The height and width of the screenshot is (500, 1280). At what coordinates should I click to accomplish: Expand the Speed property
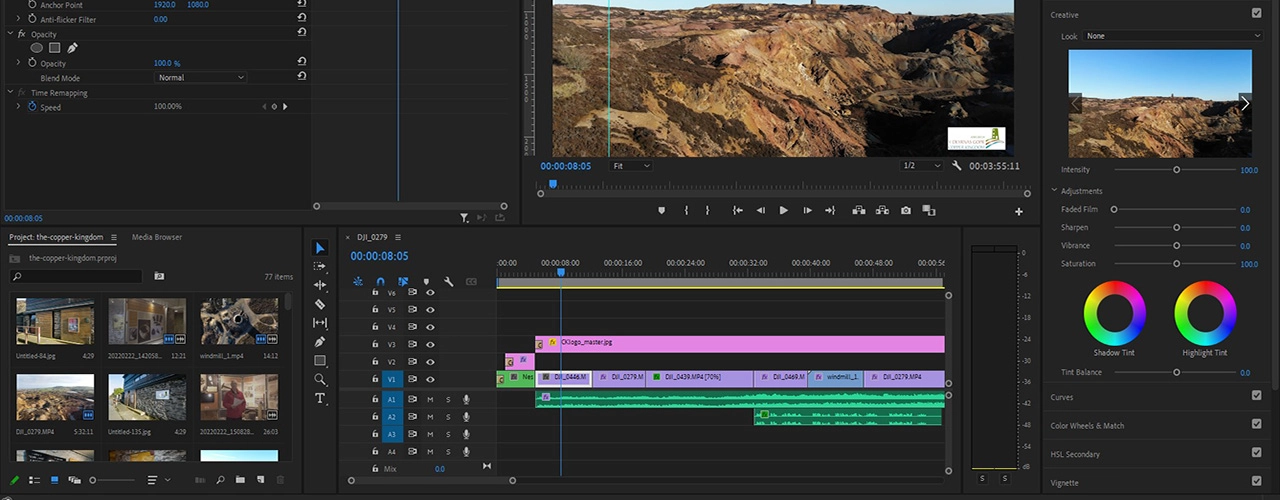pos(18,106)
